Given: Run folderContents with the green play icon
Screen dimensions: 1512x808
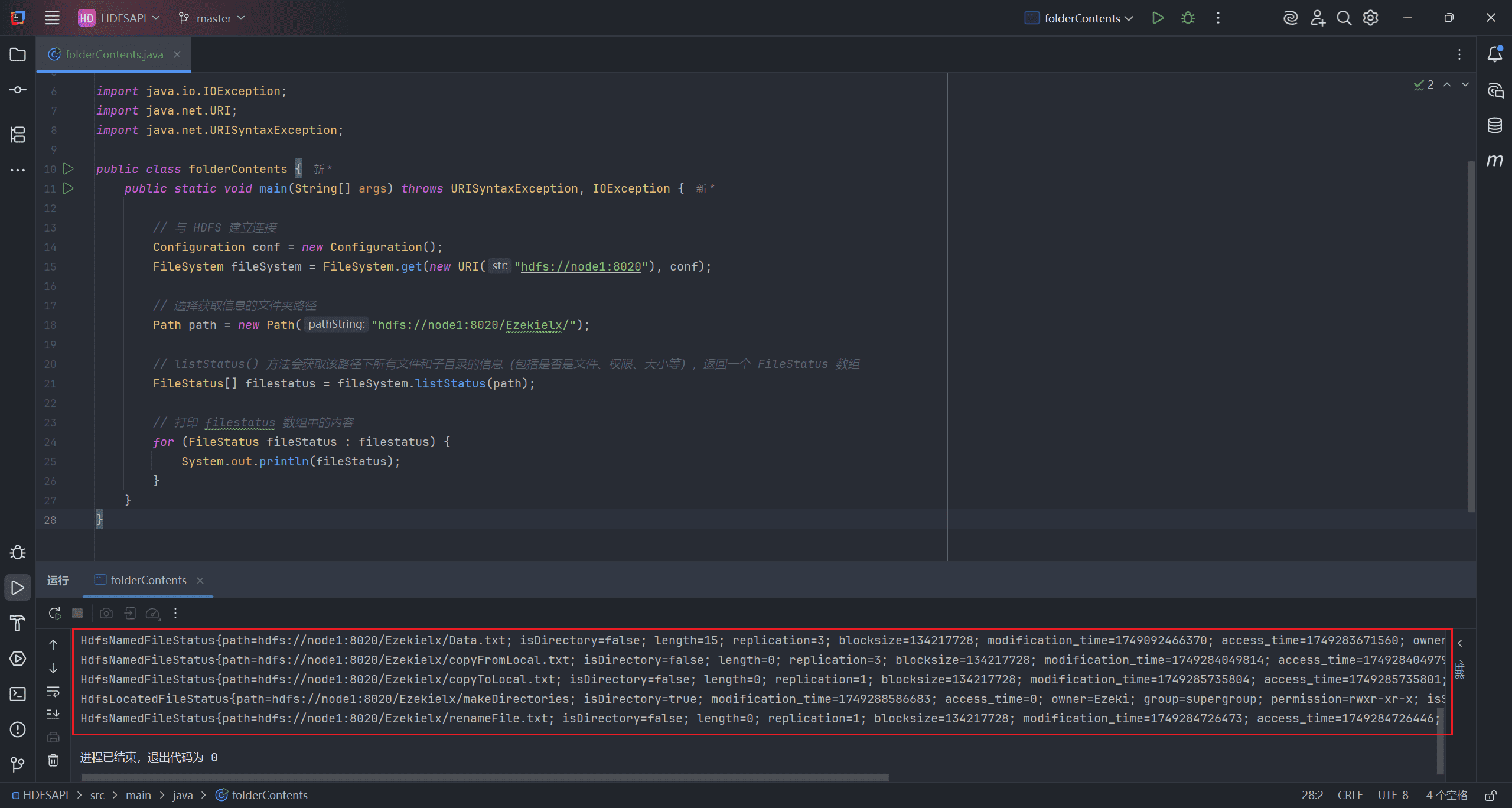Looking at the screenshot, I should (1158, 18).
